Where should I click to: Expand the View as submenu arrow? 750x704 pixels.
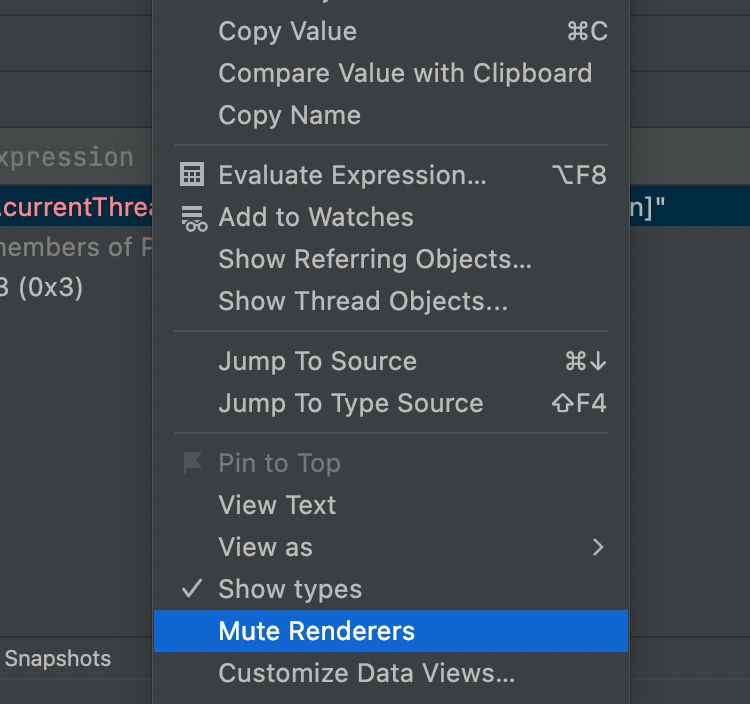pyautogui.click(x=598, y=547)
